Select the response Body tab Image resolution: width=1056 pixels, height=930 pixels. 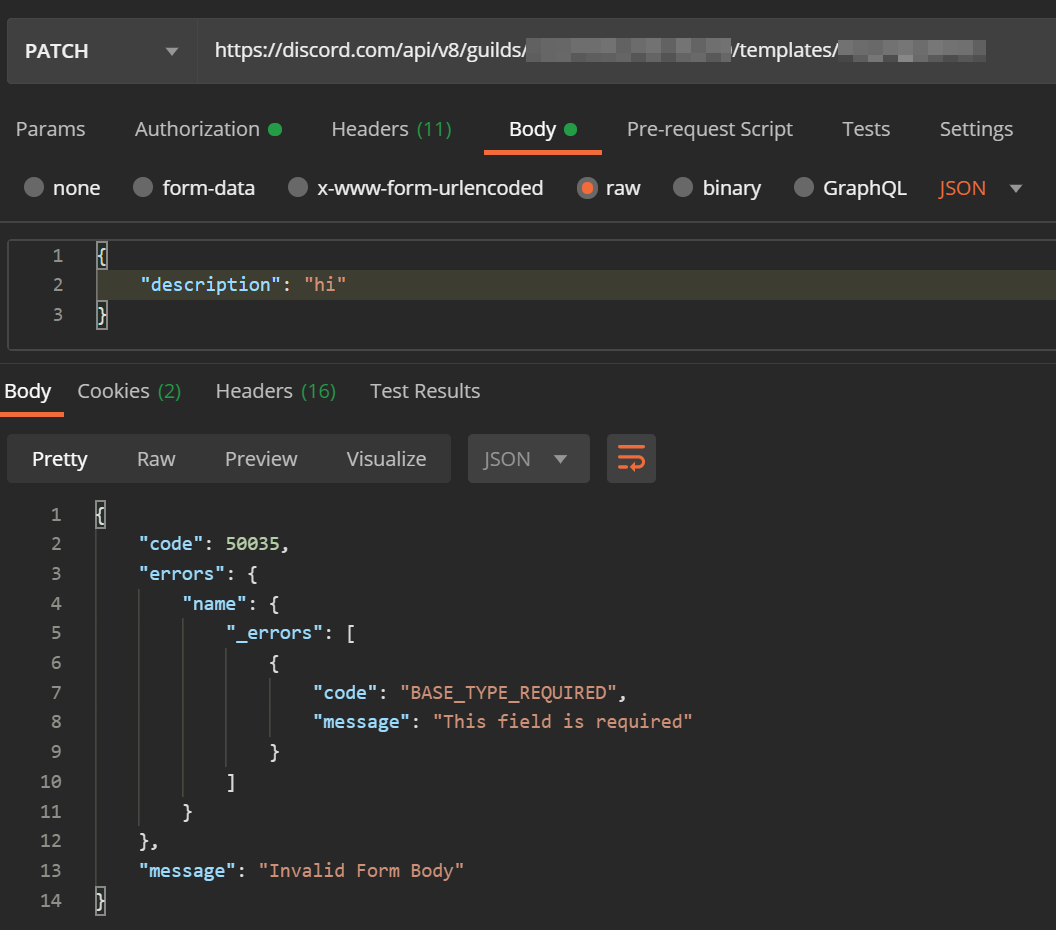pos(28,391)
